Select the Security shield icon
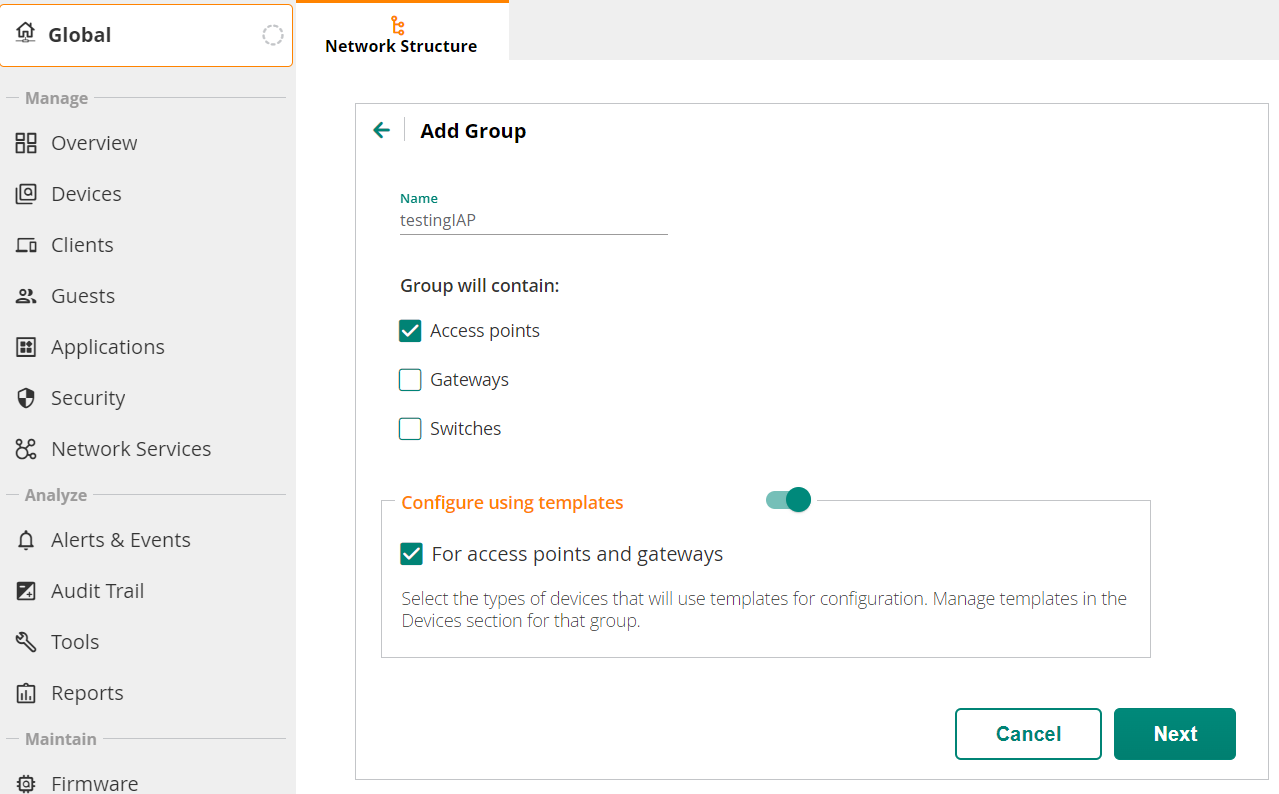The width and height of the screenshot is (1279, 794). pos(26,398)
